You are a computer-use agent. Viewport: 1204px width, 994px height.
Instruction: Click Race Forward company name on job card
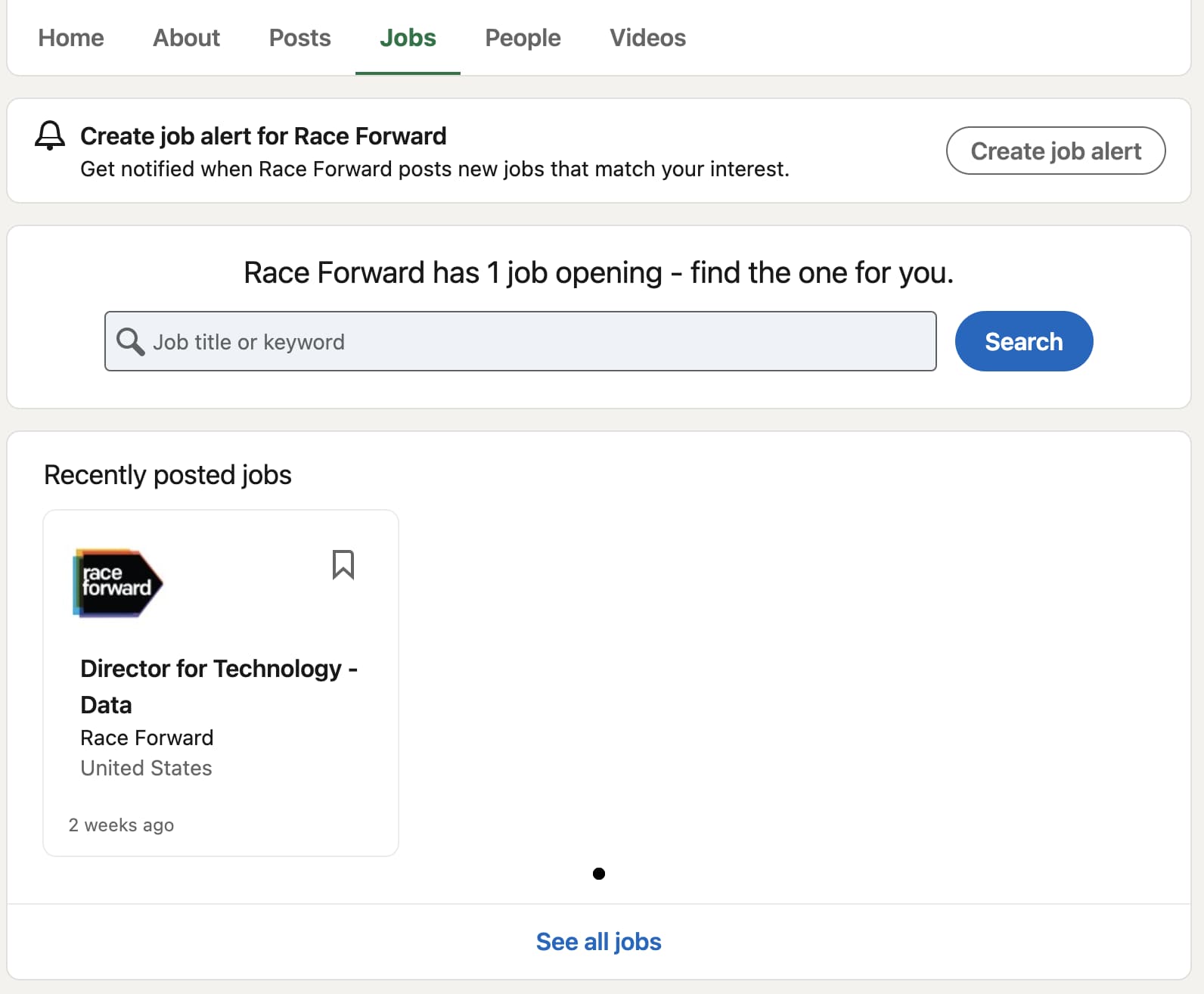tap(147, 738)
